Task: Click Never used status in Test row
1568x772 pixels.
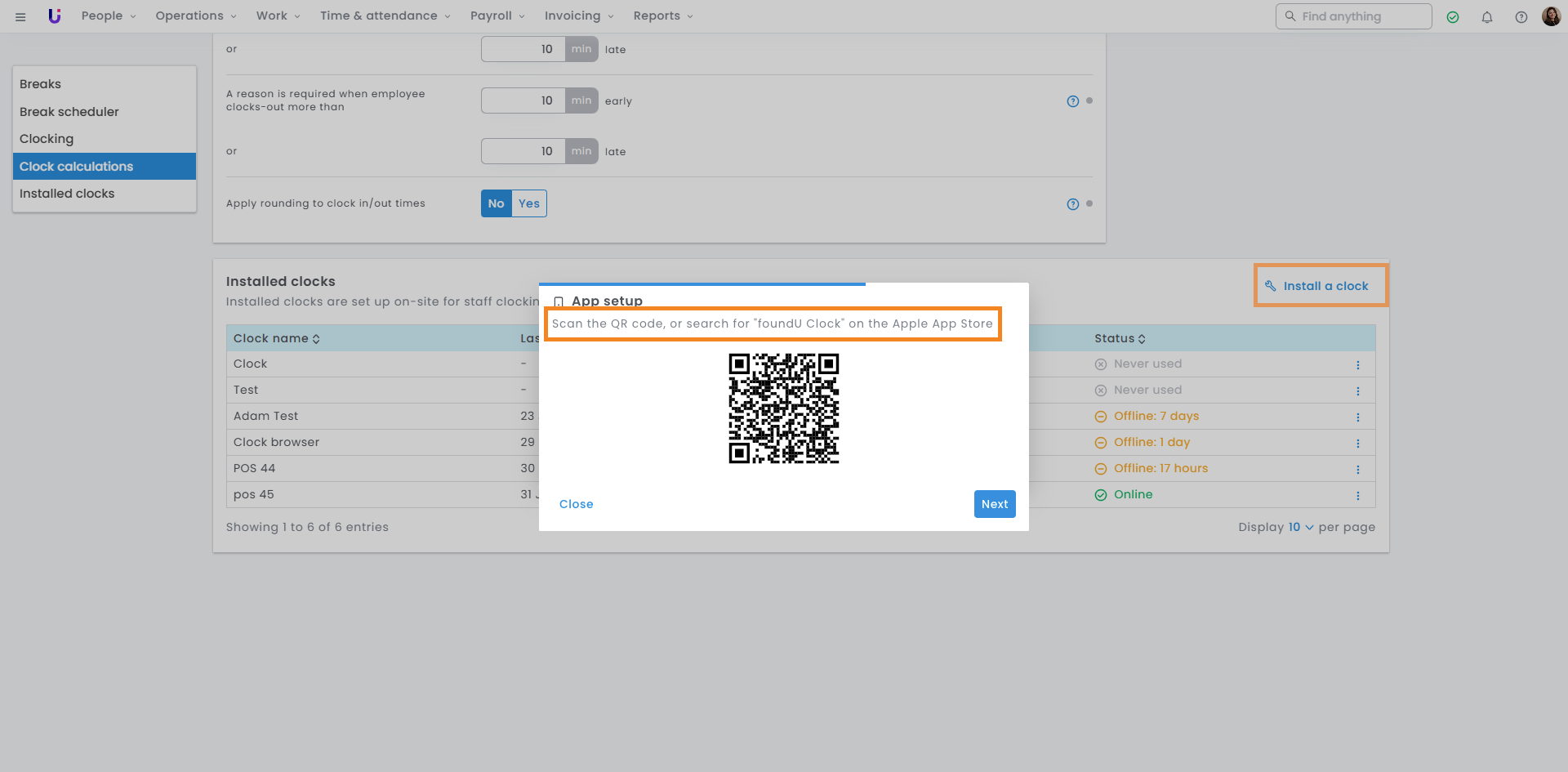Action: pyautogui.click(x=1138, y=390)
